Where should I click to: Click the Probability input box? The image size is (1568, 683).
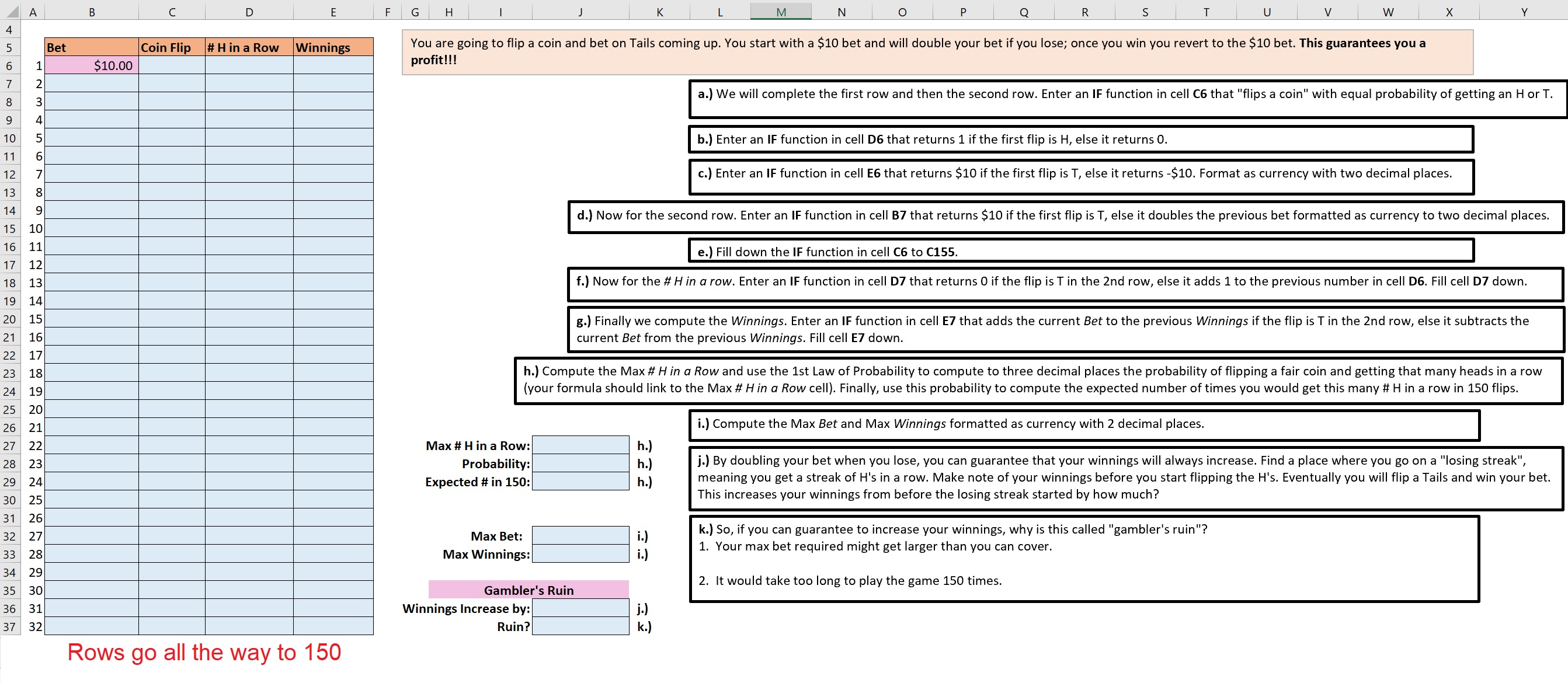[579, 463]
